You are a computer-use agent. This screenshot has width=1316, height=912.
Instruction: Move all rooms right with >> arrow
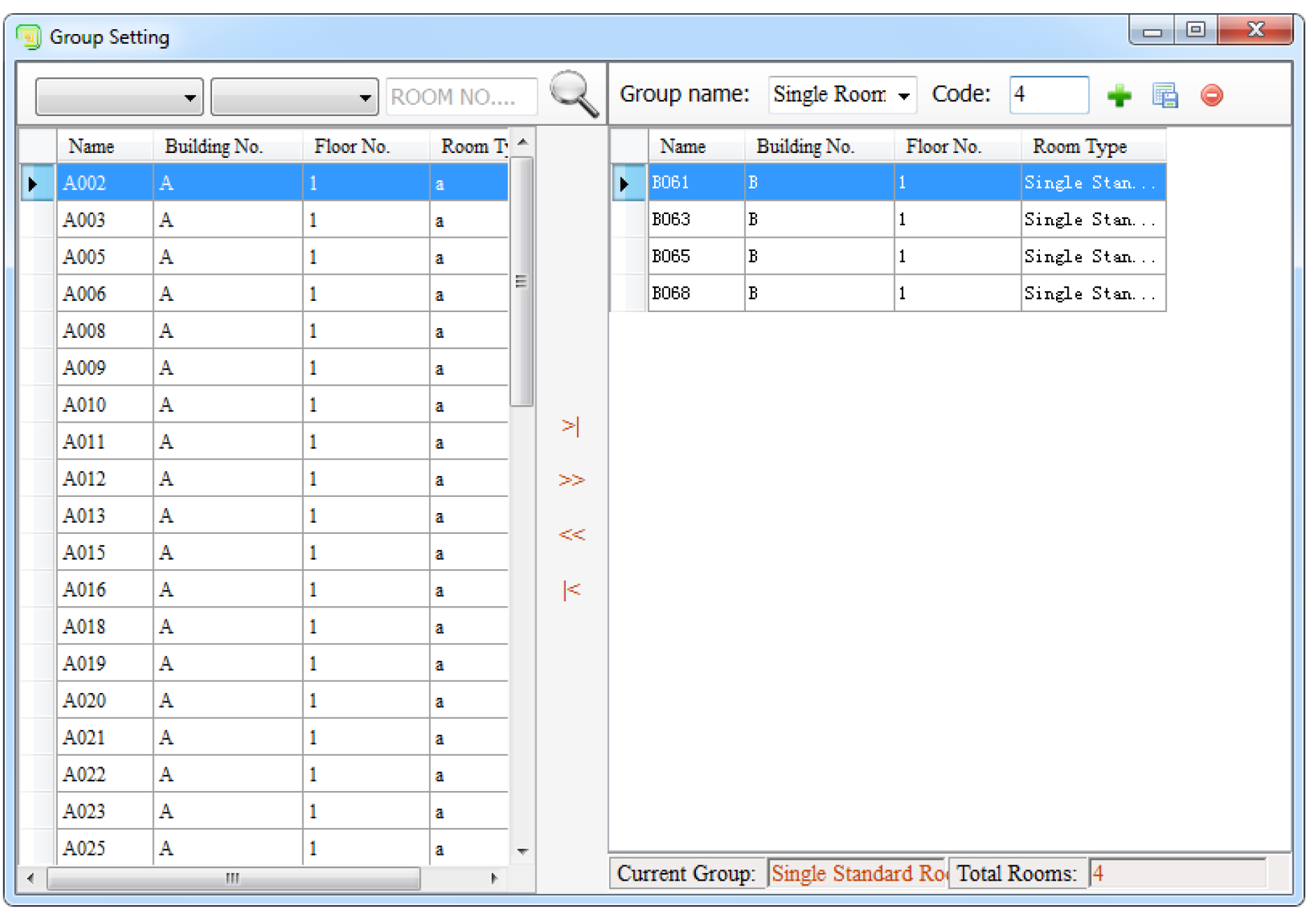tap(571, 480)
